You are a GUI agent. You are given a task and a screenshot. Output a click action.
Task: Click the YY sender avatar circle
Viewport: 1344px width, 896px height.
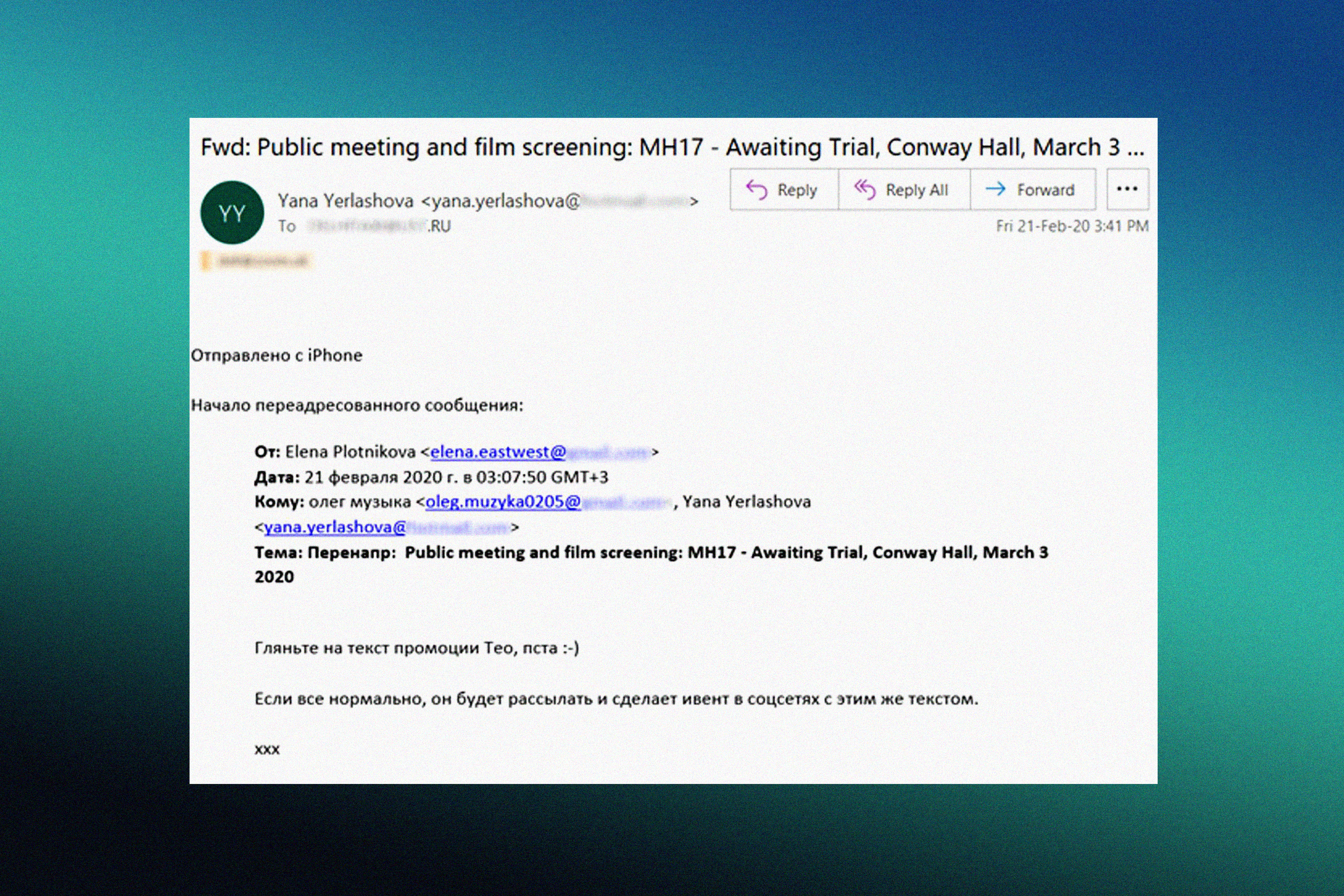[x=232, y=212]
